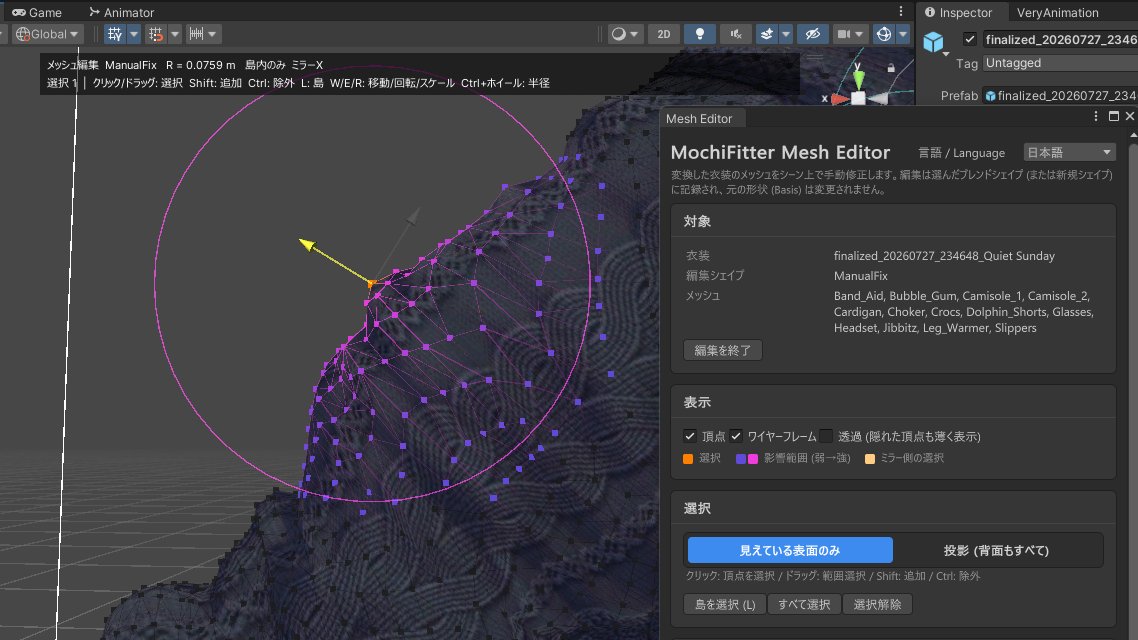Image resolution: width=1138 pixels, height=640 pixels.
Task: Toggle scene audio mute icon
Action: (x=735, y=34)
